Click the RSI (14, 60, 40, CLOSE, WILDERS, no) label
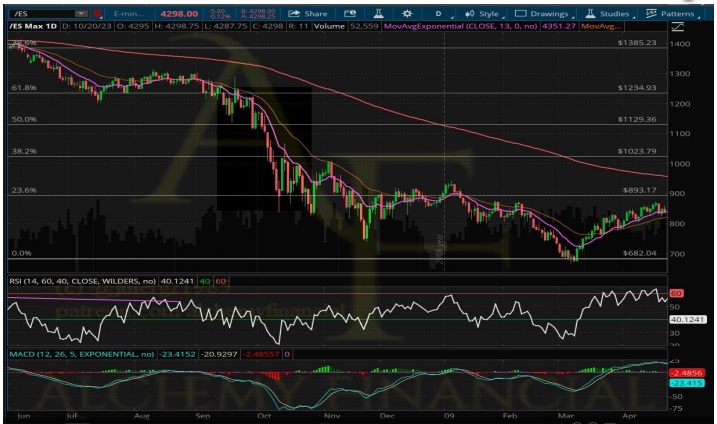The height and width of the screenshot is (424, 717). pos(82,281)
